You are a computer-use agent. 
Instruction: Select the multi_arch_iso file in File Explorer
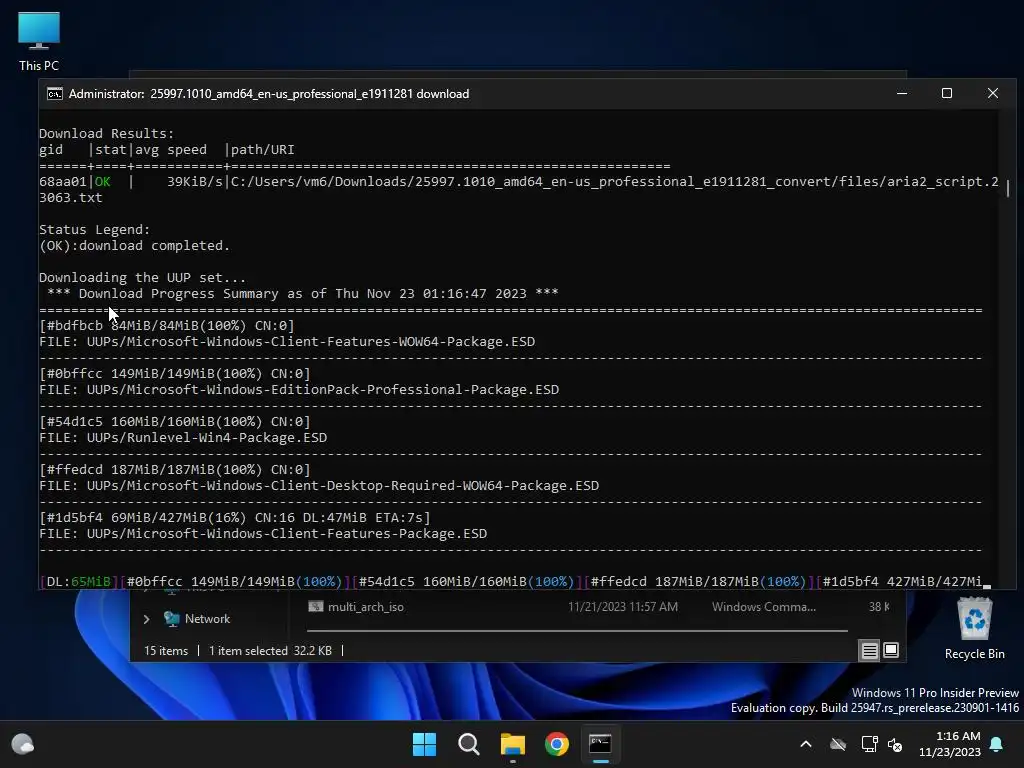coord(366,607)
